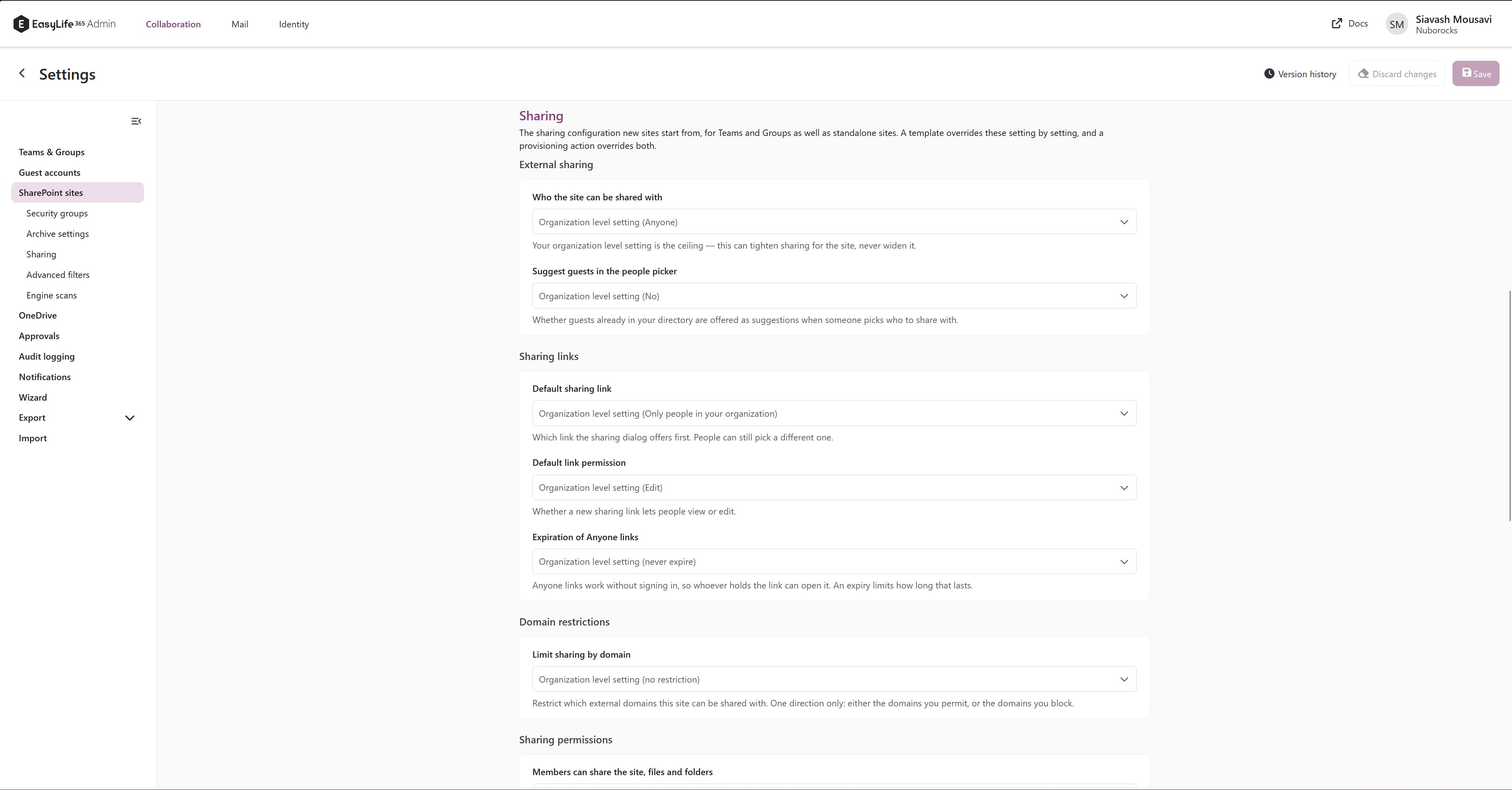Click the Version history clock icon
1512x790 pixels.
pyautogui.click(x=1269, y=74)
